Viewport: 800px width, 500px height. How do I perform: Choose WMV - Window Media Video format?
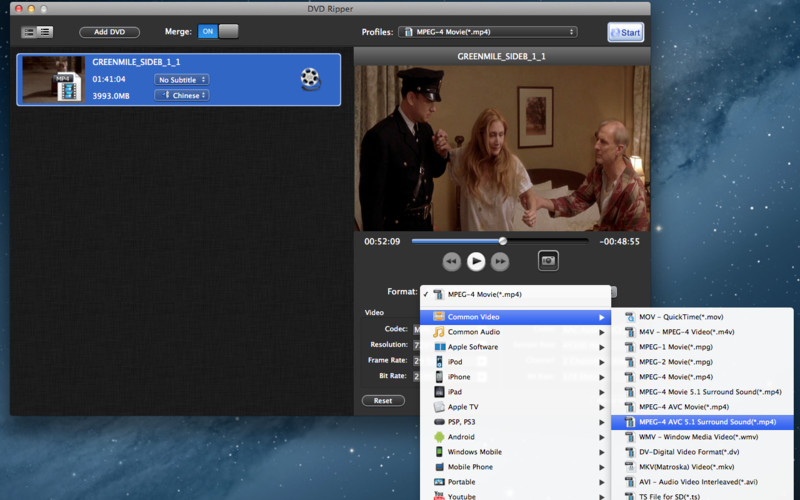coord(702,437)
